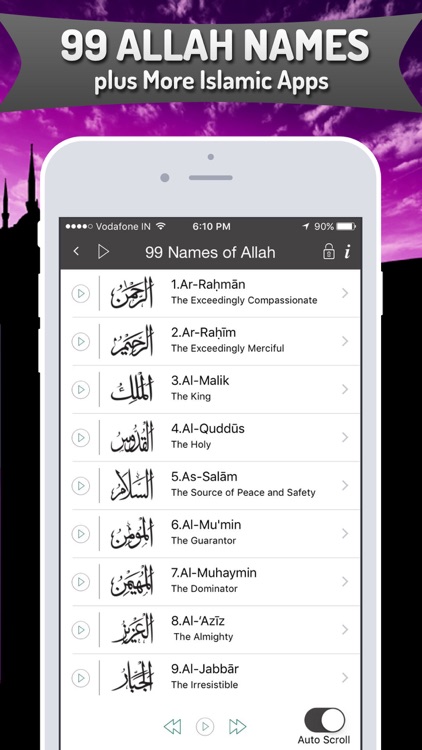Screen dimensions: 422x750
Task: Open details chevron for Al-Jabbār
Action: coord(345,678)
